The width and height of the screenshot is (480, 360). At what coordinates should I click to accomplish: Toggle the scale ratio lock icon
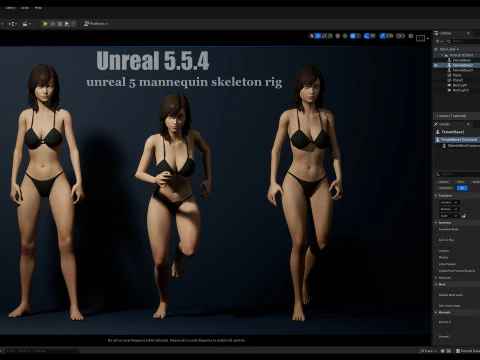pyautogui.click(x=464, y=216)
